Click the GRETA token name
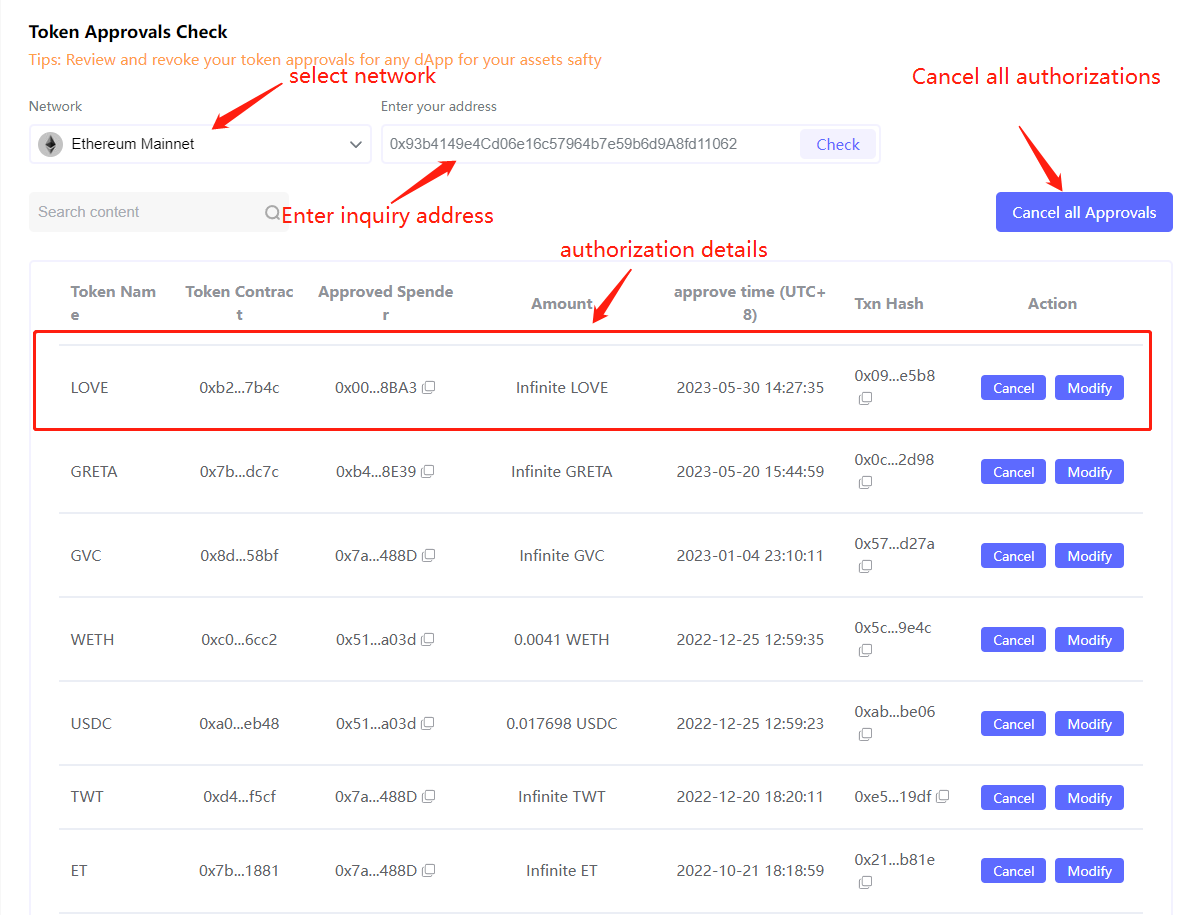The width and height of the screenshot is (1179, 915). [x=94, y=472]
